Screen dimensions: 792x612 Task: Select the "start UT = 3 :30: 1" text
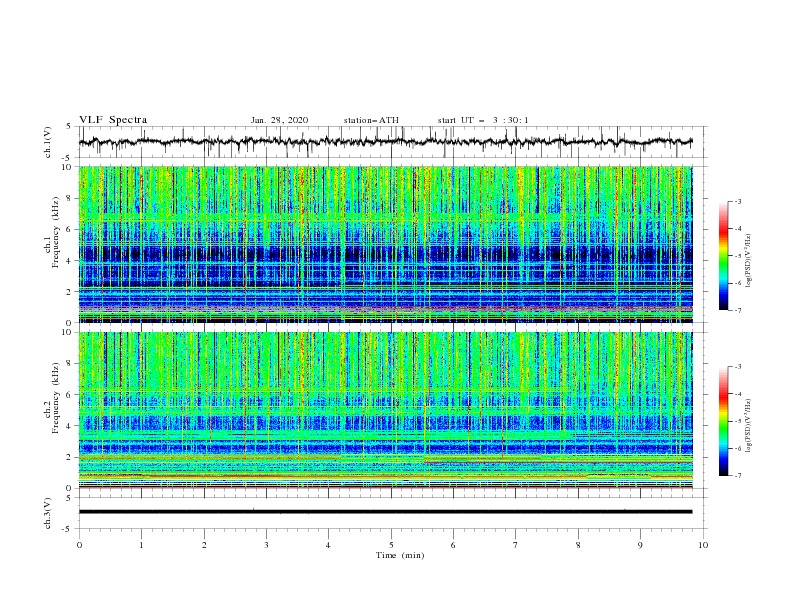click(x=483, y=120)
